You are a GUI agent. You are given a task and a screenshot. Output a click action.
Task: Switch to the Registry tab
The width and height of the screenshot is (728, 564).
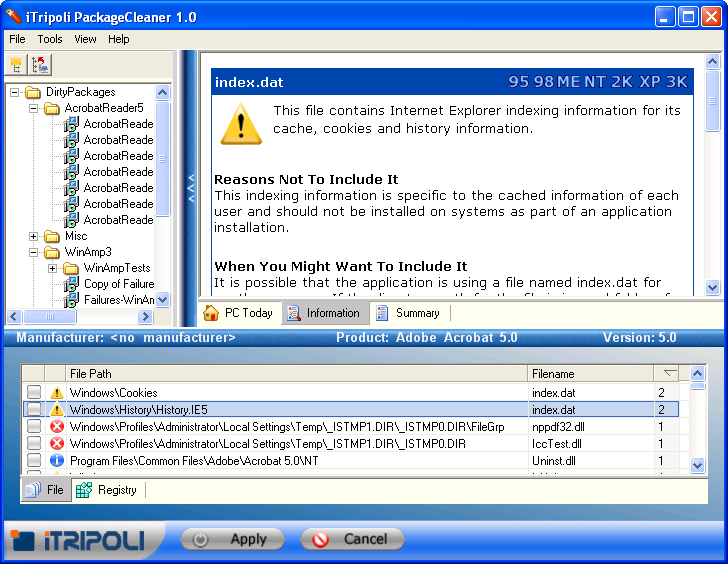tap(108, 490)
